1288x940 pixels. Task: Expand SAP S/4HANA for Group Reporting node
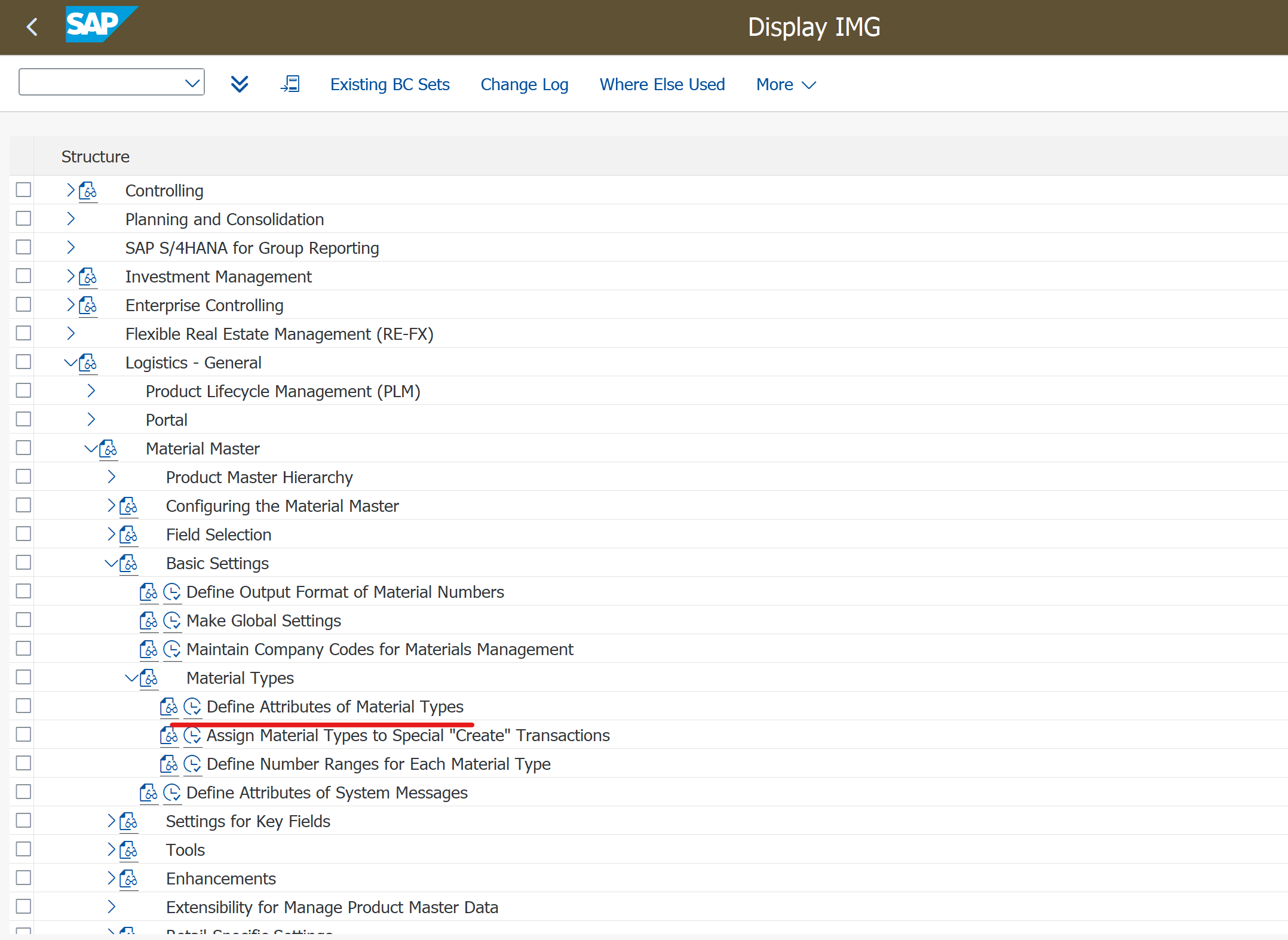[70, 247]
